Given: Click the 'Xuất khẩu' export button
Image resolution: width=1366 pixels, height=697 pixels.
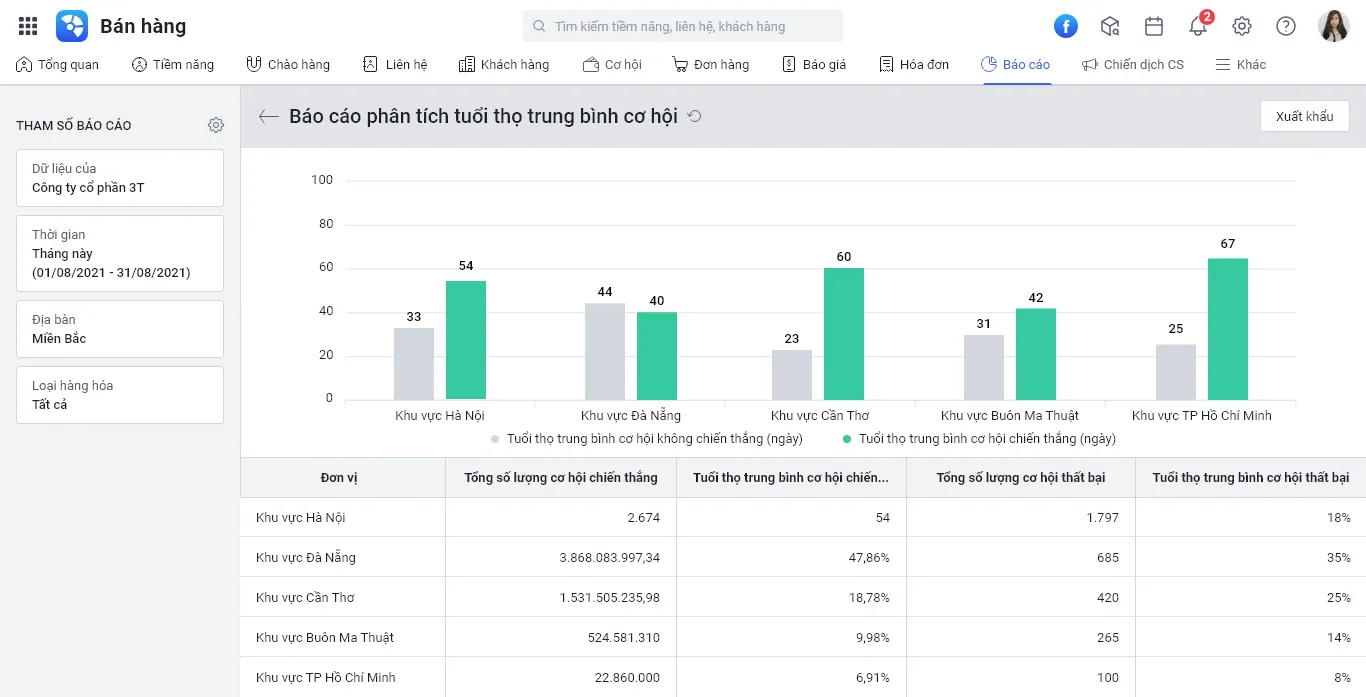Looking at the screenshot, I should point(1304,116).
